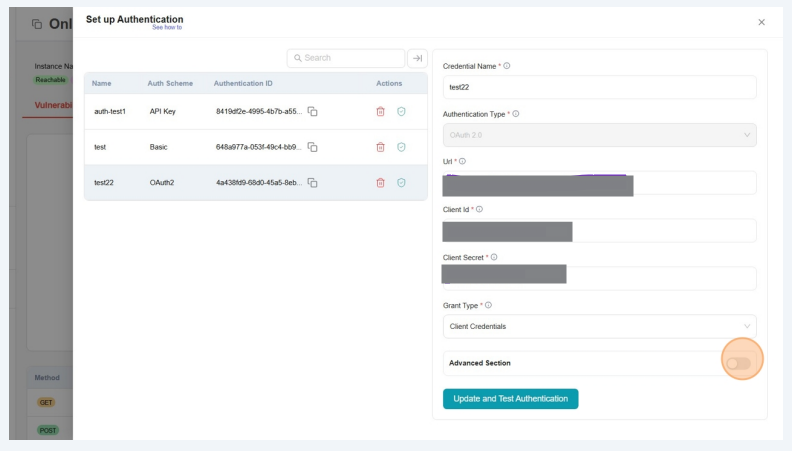792x451 pixels.
Task: Select the test22 row name
Action: coord(104,182)
